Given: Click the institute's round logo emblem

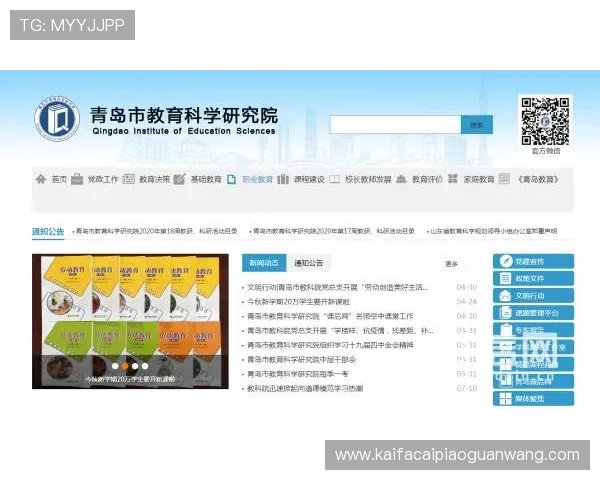Looking at the screenshot, I should tap(57, 118).
